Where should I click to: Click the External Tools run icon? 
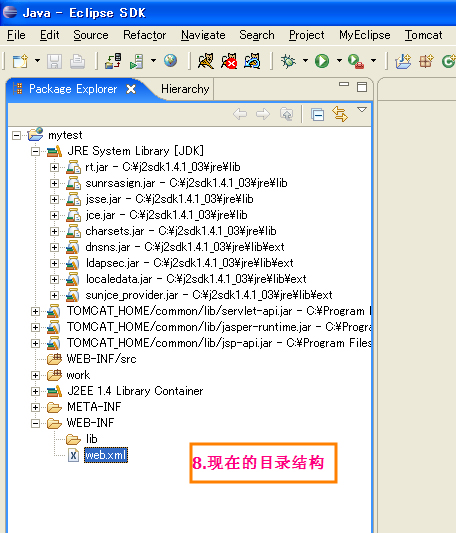pos(356,62)
